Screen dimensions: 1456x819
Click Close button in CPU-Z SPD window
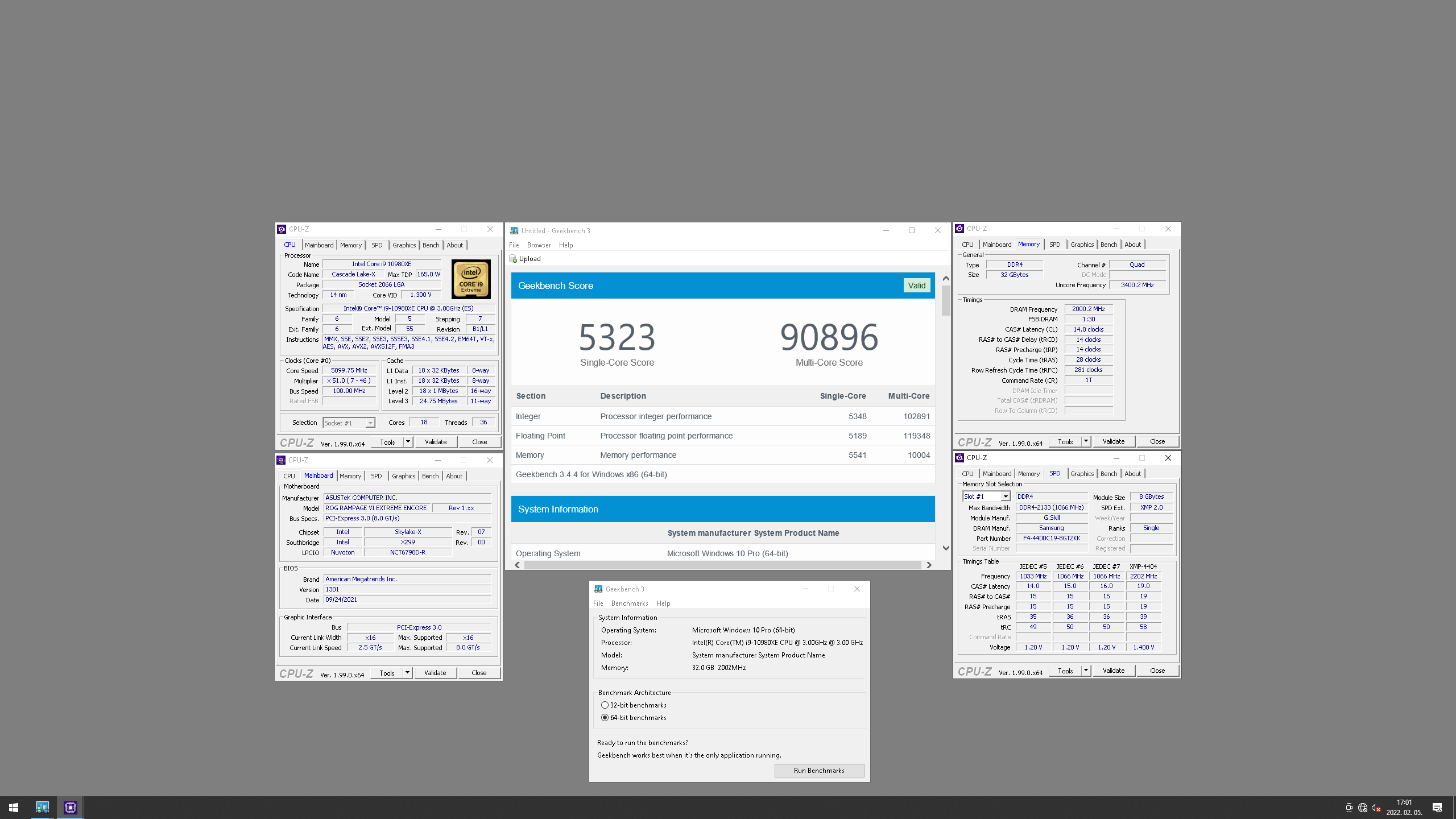(x=1157, y=671)
